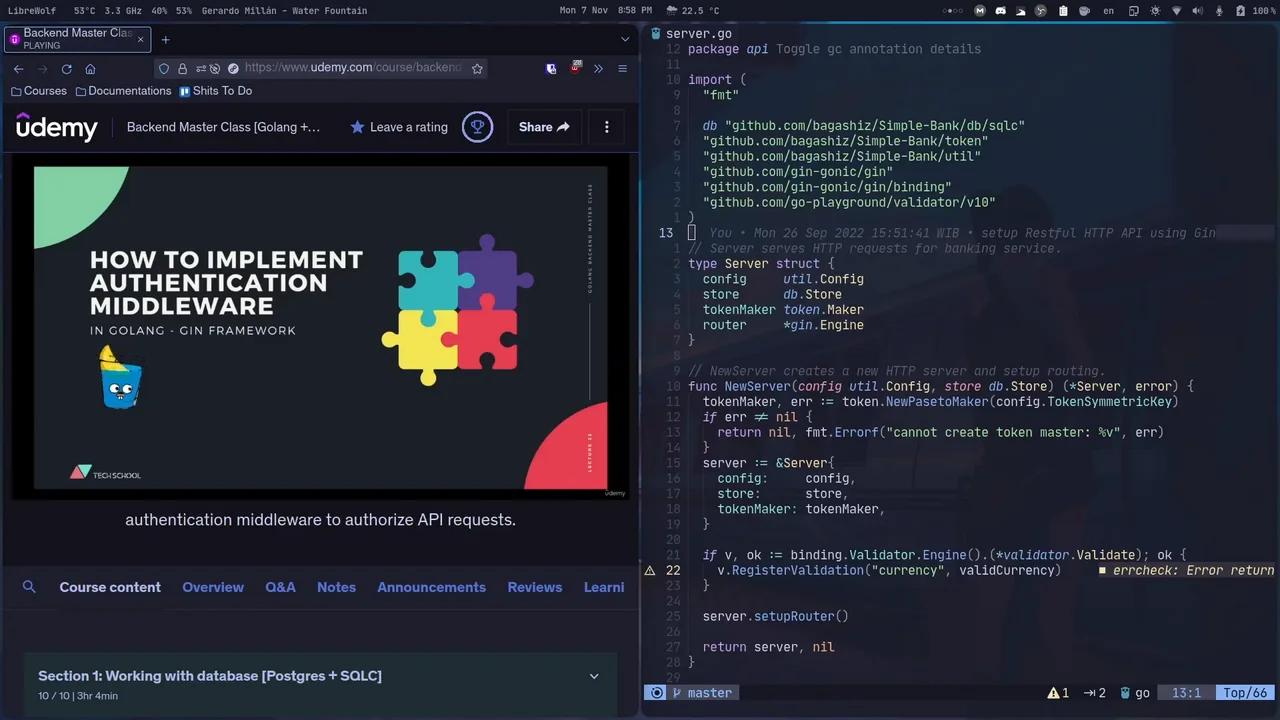Open the Shits To Do bookmark

pyautogui.click(x=222, y=90)
